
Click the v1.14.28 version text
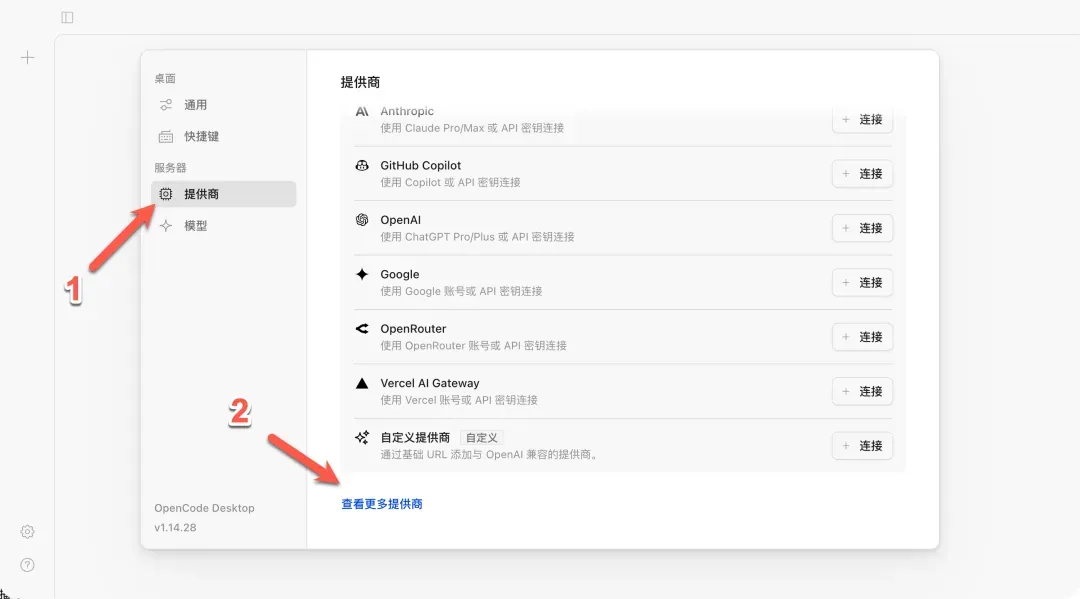point(175,527)
